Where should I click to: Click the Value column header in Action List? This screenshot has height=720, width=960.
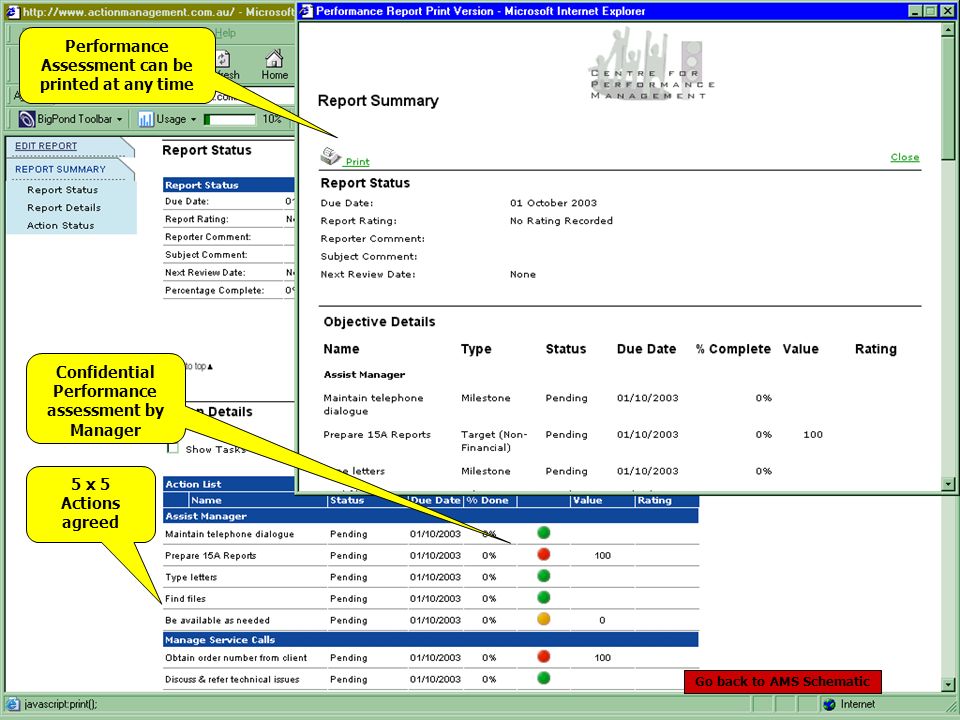588,500
